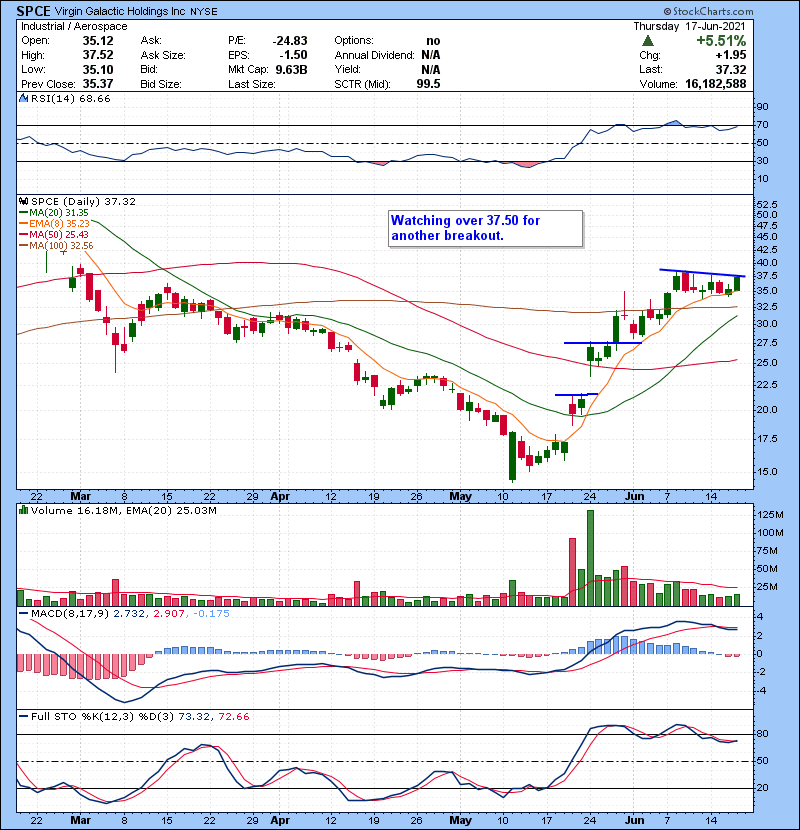Select the Open value 35.12
The image size is (800, 830).
[98, 41]
